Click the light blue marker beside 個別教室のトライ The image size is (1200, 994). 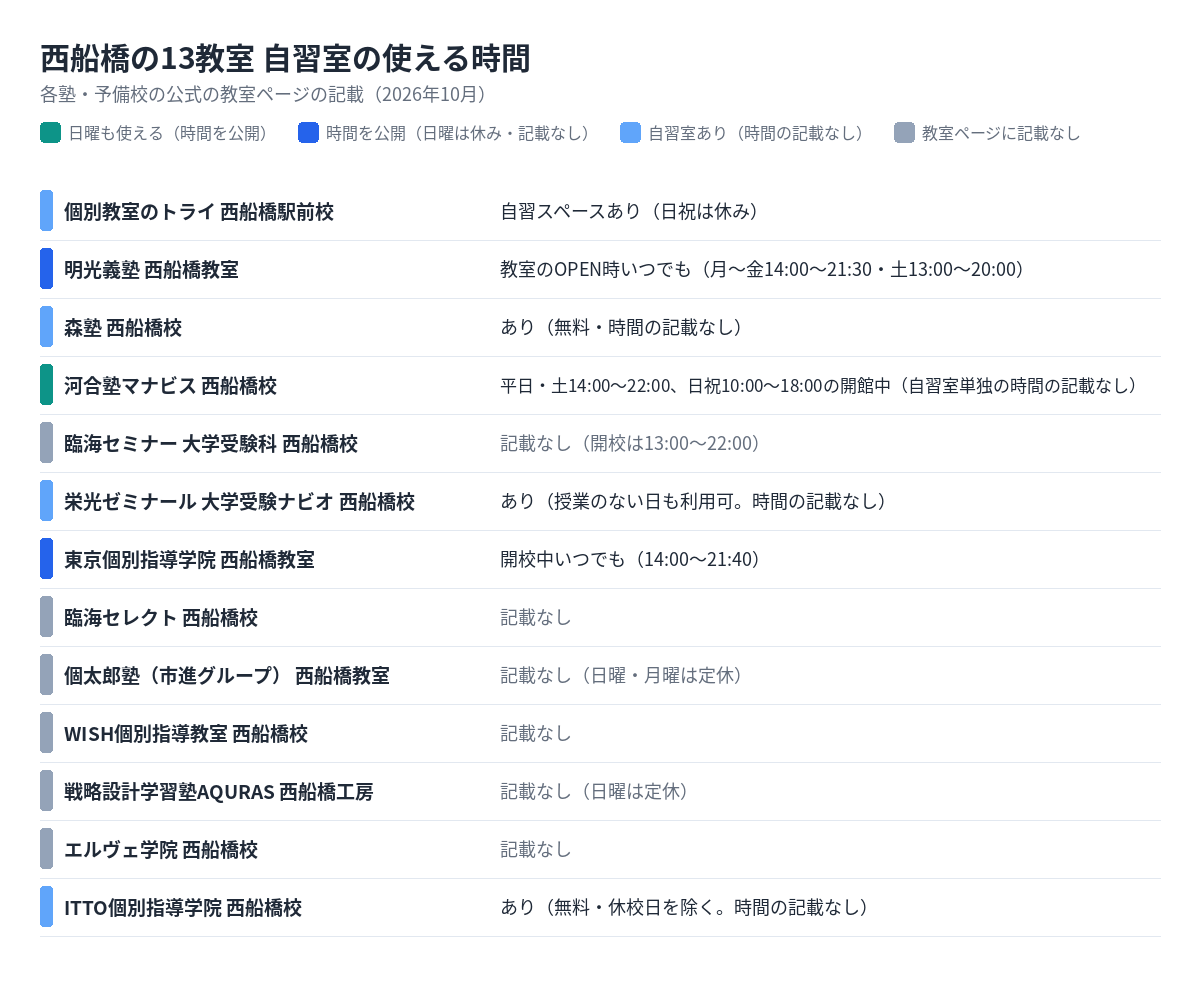[x=46, y=211]
